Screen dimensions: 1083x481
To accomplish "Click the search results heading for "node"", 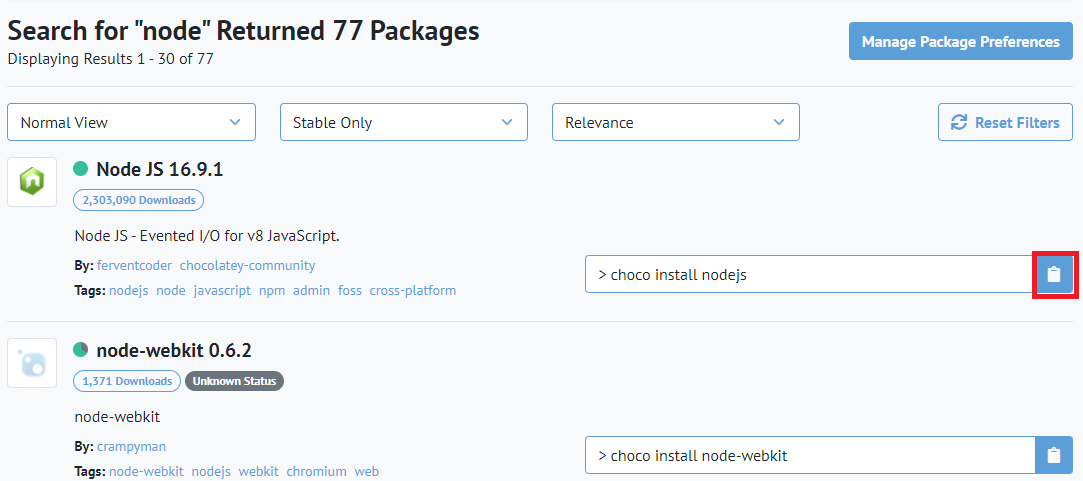I will tap(243, 32).
